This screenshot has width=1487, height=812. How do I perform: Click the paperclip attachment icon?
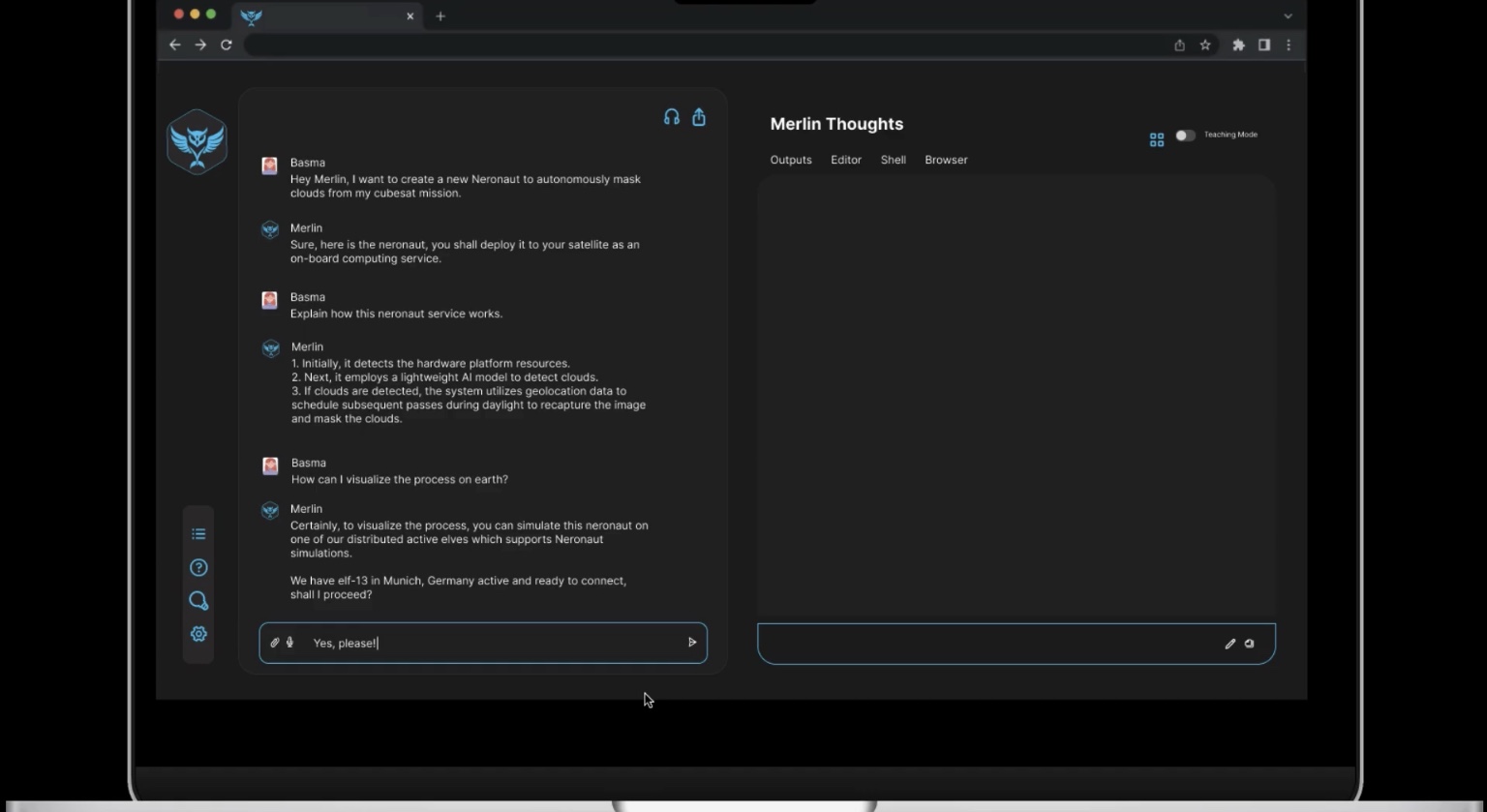pos(275,643)
